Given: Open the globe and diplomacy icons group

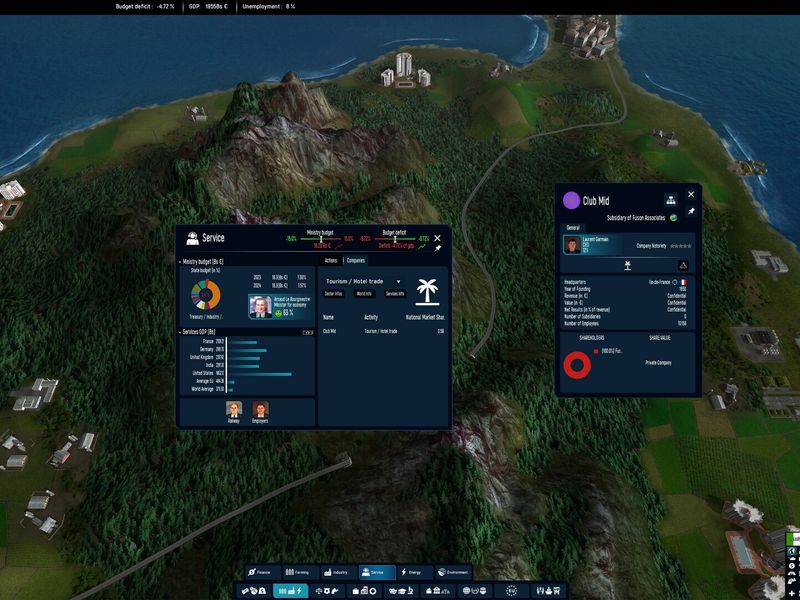Looking at the screenshot, I should [x=474, y=591].
